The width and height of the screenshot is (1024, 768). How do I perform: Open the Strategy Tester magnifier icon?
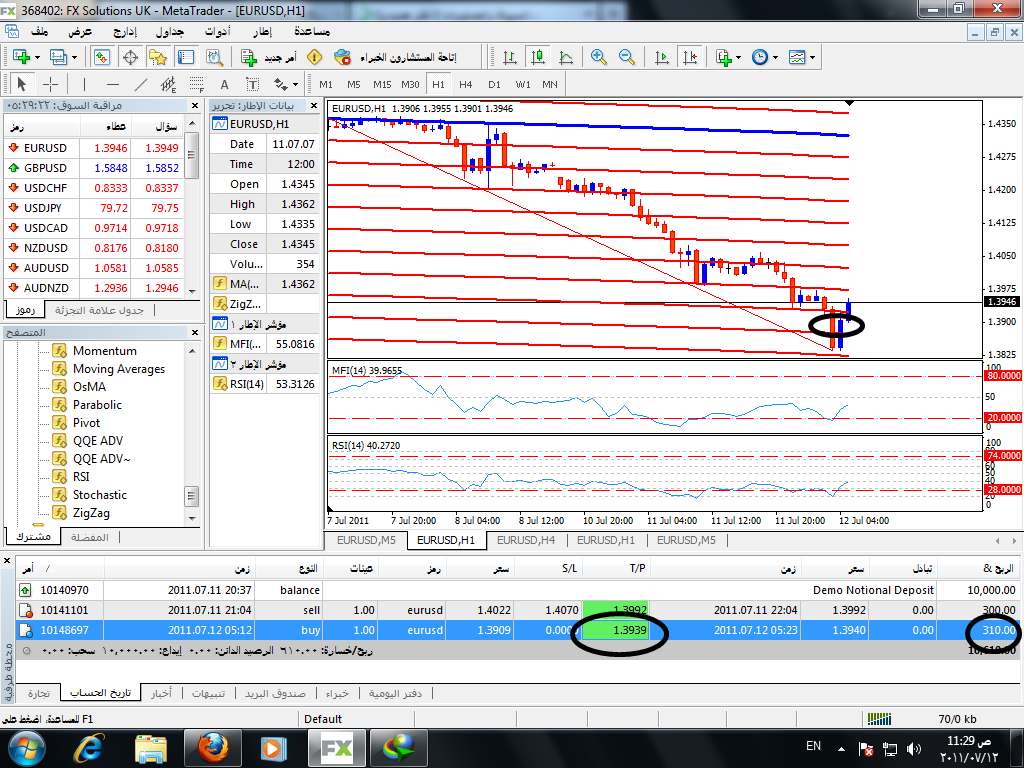click(214, 57)
